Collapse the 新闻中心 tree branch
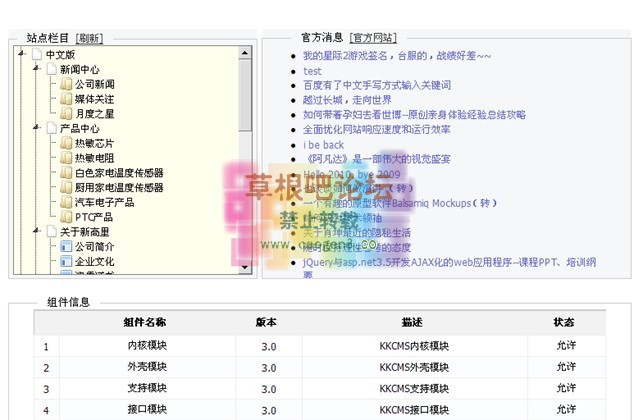638x420 pixels. (37, 70)
